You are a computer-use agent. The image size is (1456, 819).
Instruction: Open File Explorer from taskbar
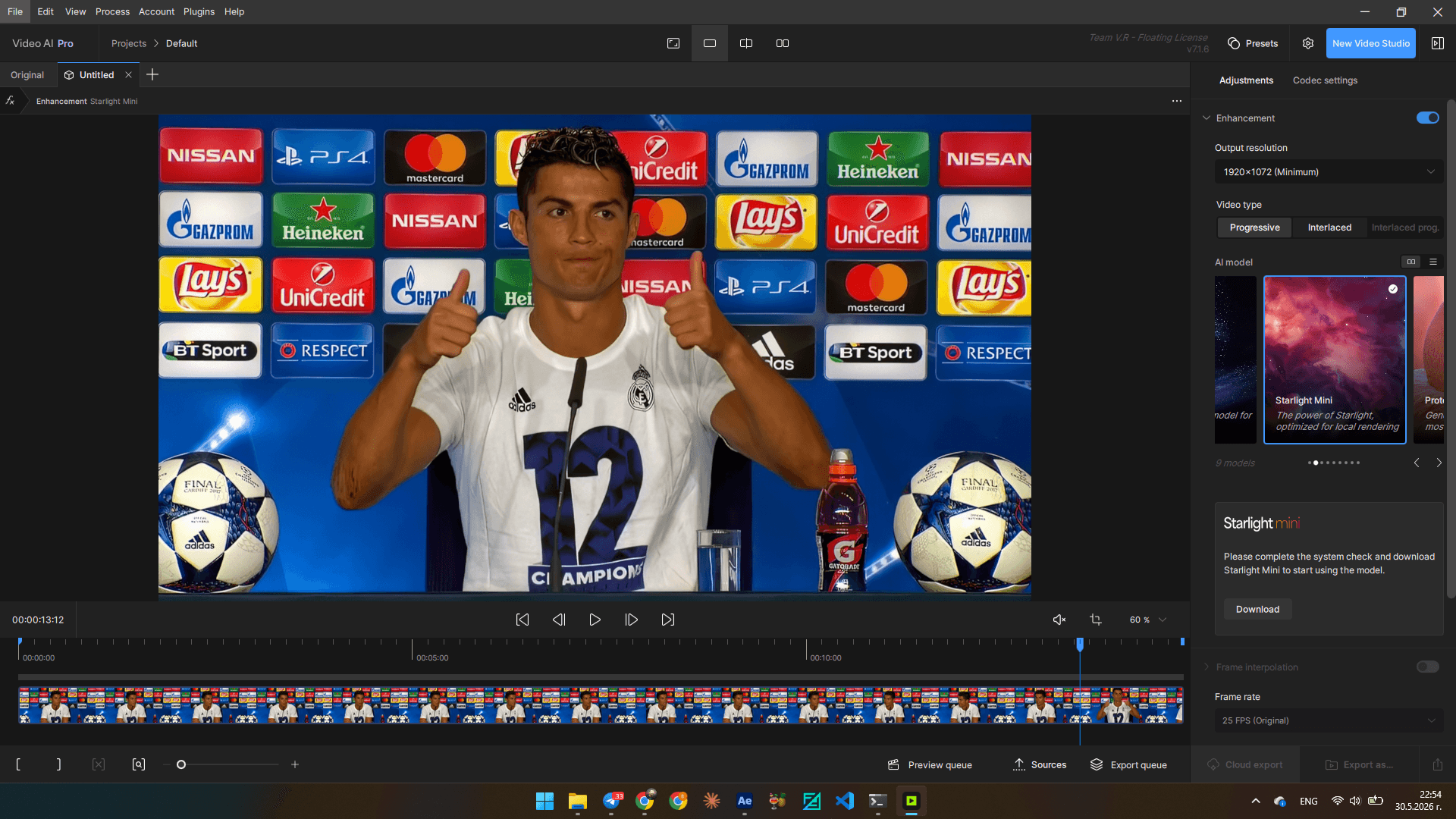[x=578, y=801]
